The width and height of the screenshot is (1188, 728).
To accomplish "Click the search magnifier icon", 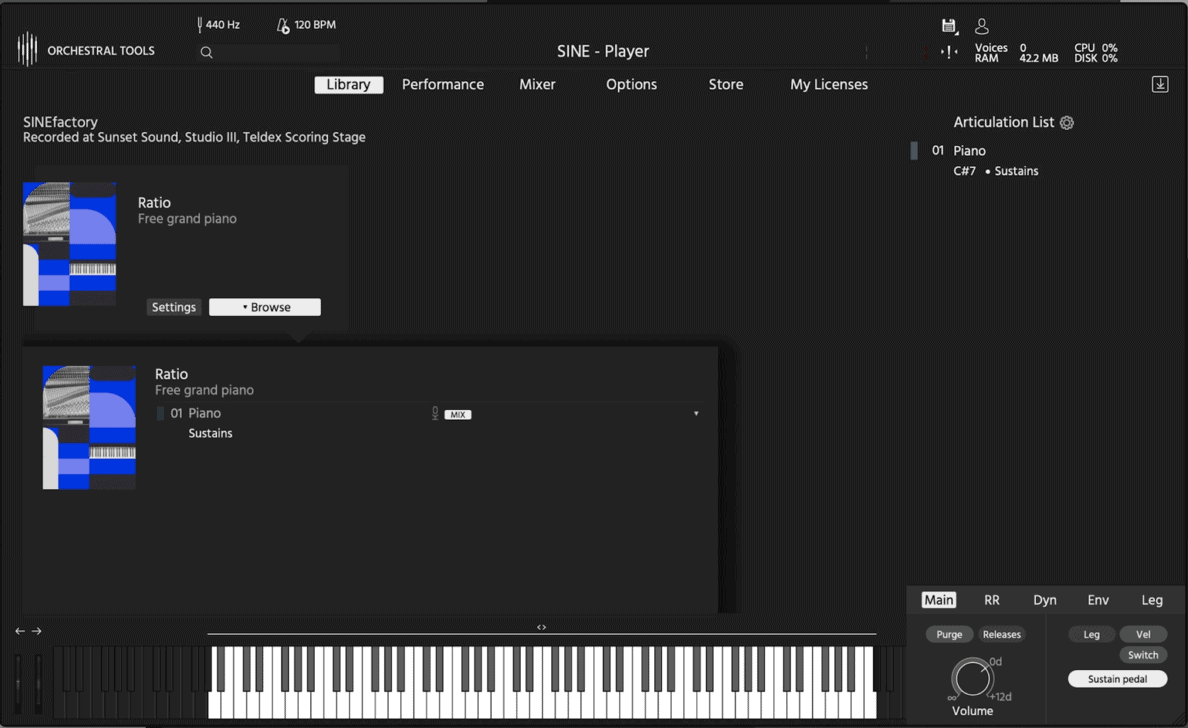I will click(206, 52).
